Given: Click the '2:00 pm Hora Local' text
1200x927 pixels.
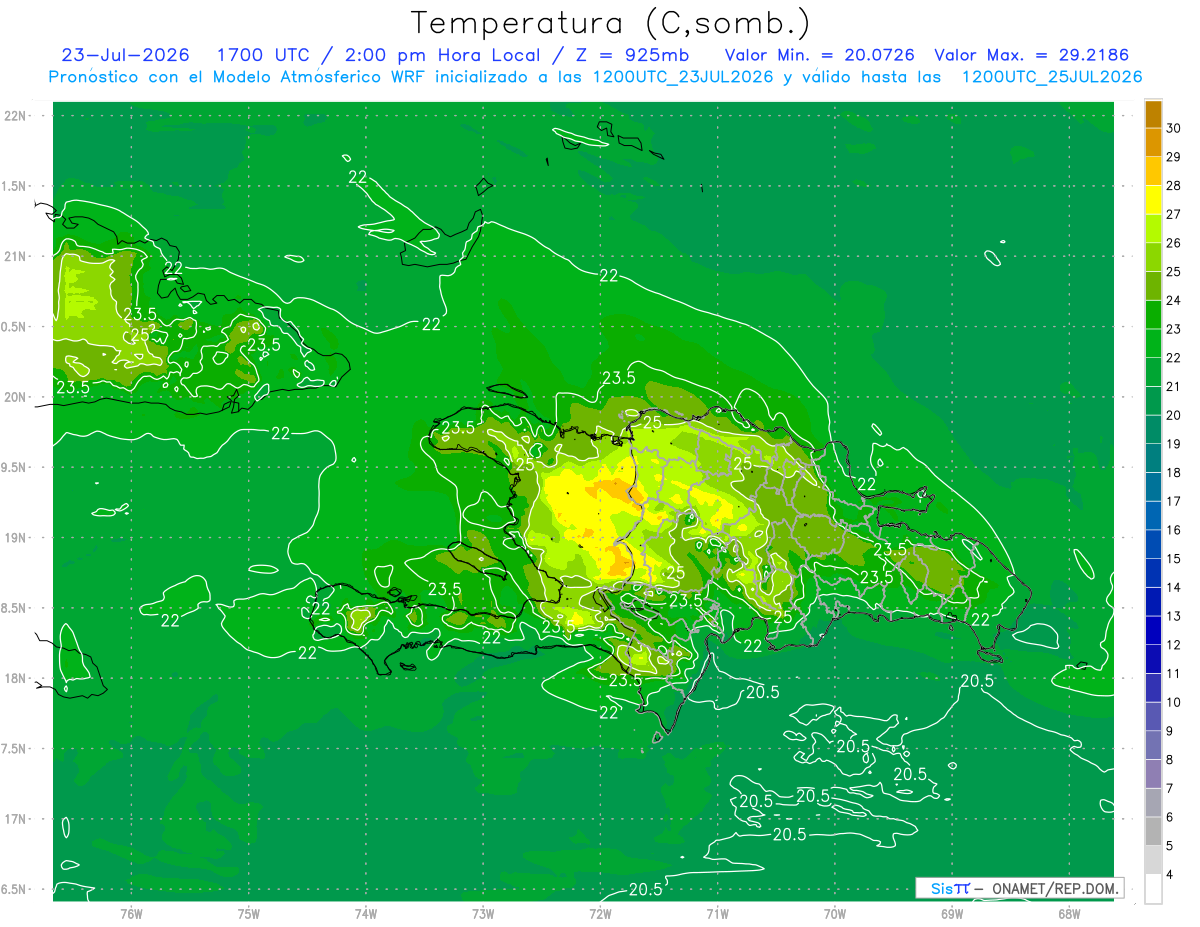Looking at the screenshot, I should (442, 55).
